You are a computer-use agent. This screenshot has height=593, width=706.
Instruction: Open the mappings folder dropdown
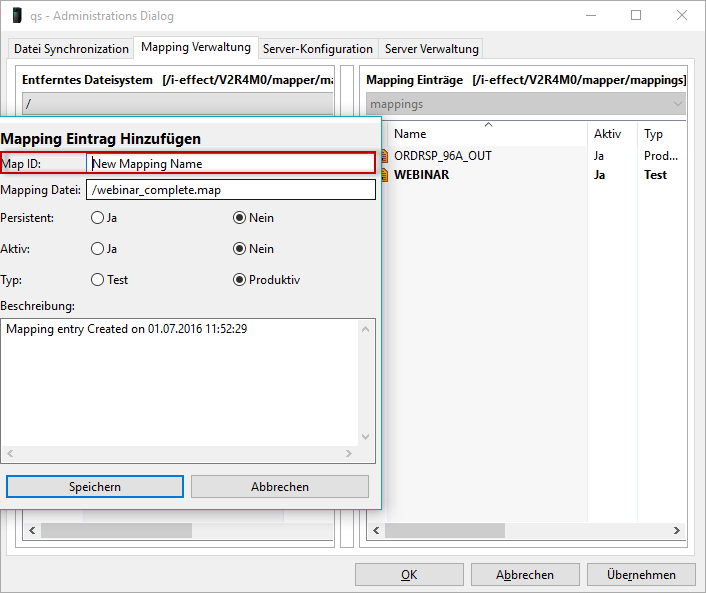coord(677,103)
